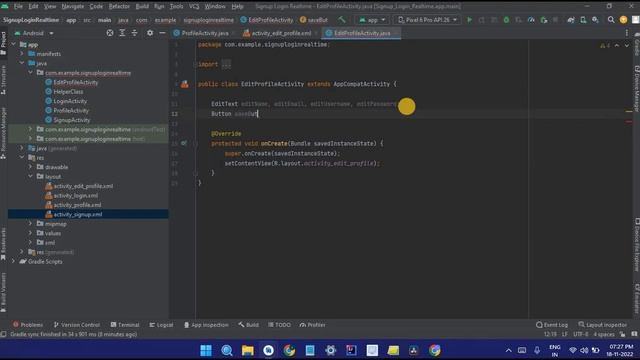Image resolution: width=640 pixels, height=360 pixels.
Task: Expand the drawable folder
Action: coord(30,167)
